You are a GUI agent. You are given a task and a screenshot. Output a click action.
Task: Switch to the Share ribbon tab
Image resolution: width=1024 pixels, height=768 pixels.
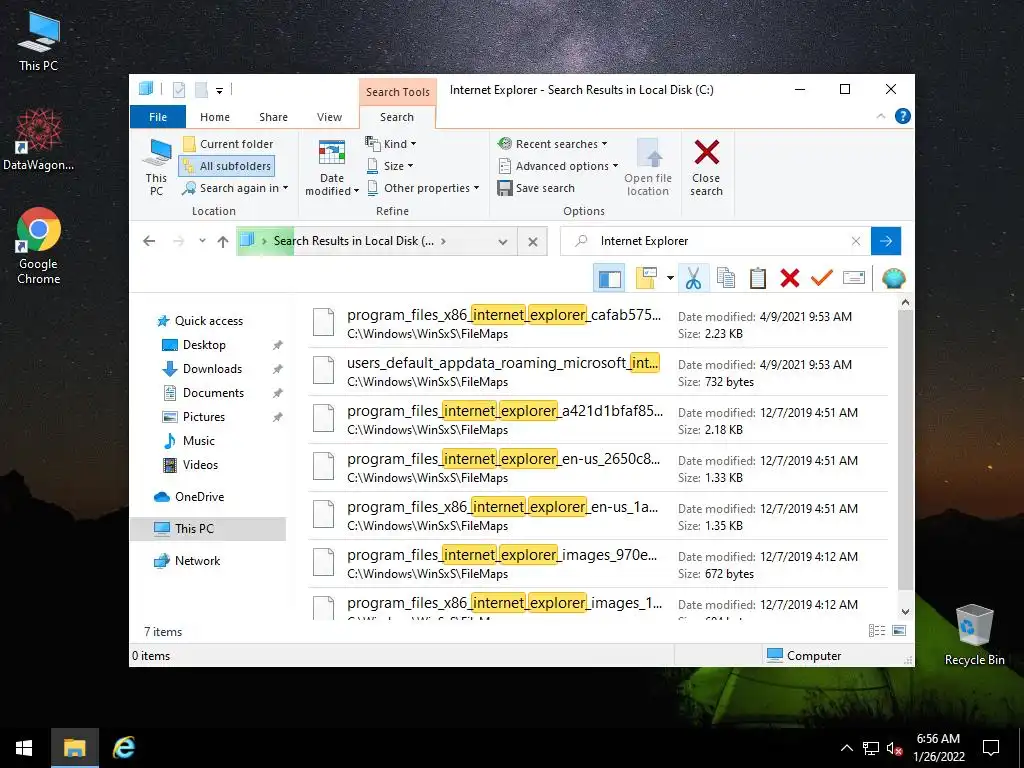(273, 117)
